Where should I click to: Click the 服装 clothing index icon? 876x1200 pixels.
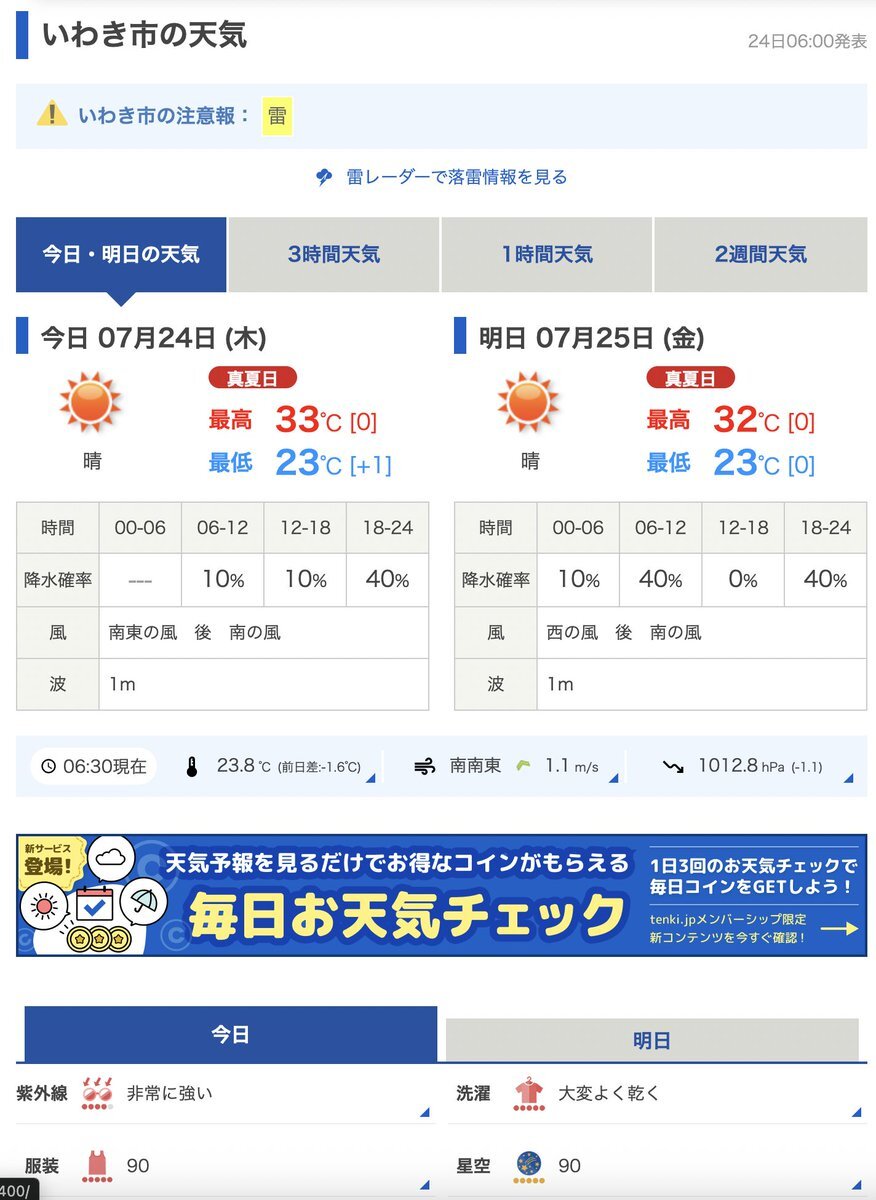point(97,1167)
